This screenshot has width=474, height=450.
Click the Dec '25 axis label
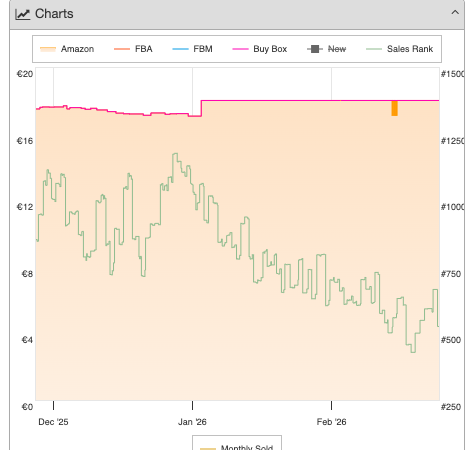(53, 422)
